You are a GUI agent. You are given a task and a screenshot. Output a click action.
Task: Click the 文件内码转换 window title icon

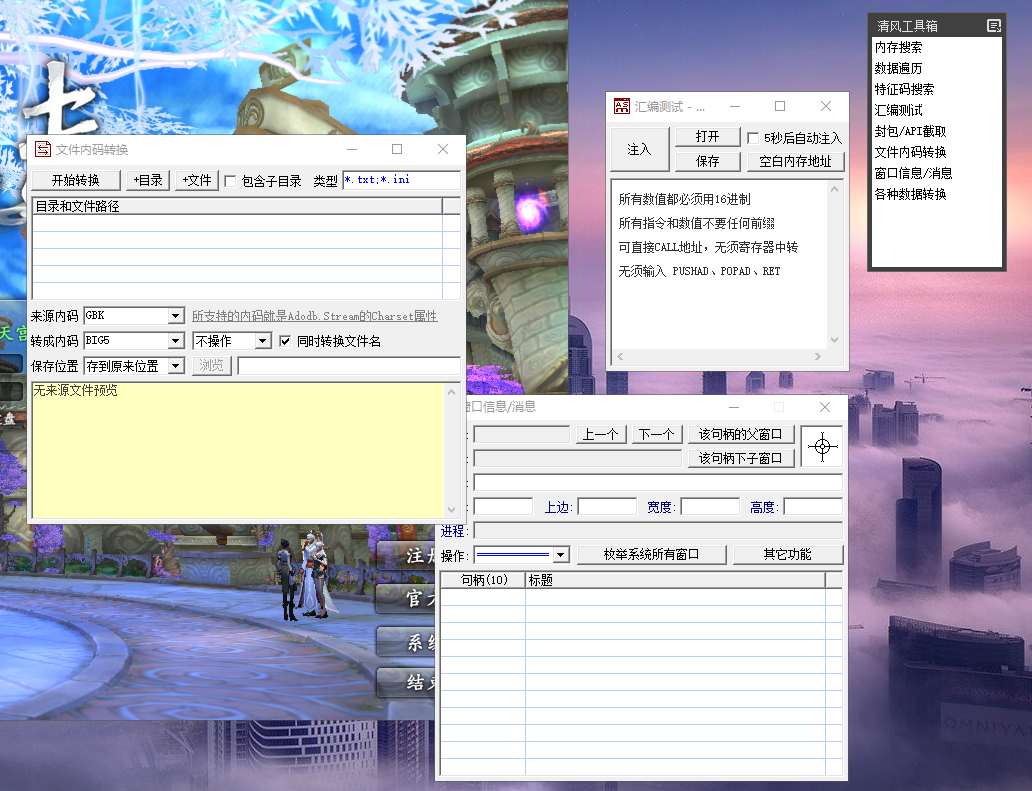coord(43,149)
